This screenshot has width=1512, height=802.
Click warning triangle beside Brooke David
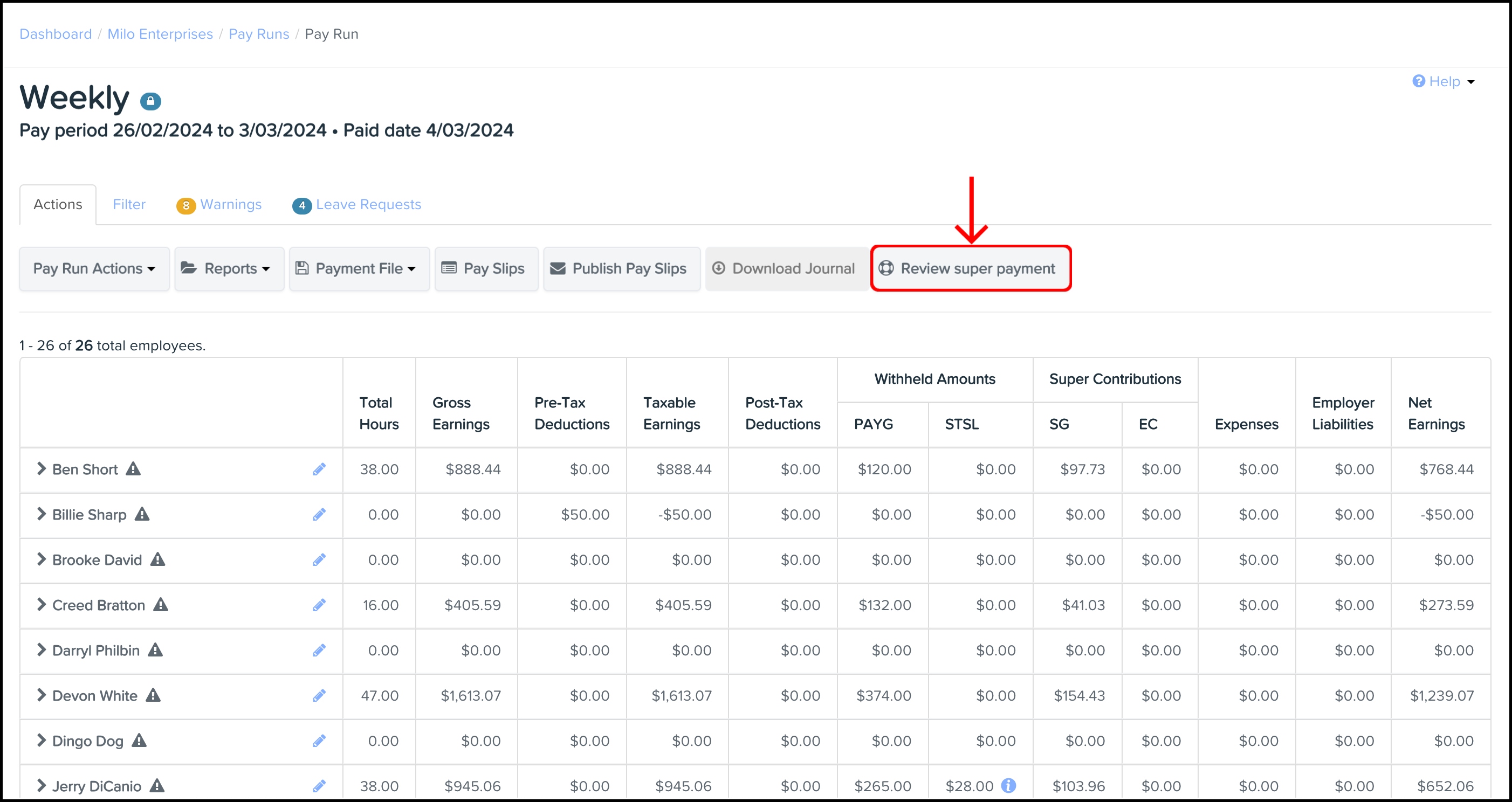click(157, 559)
